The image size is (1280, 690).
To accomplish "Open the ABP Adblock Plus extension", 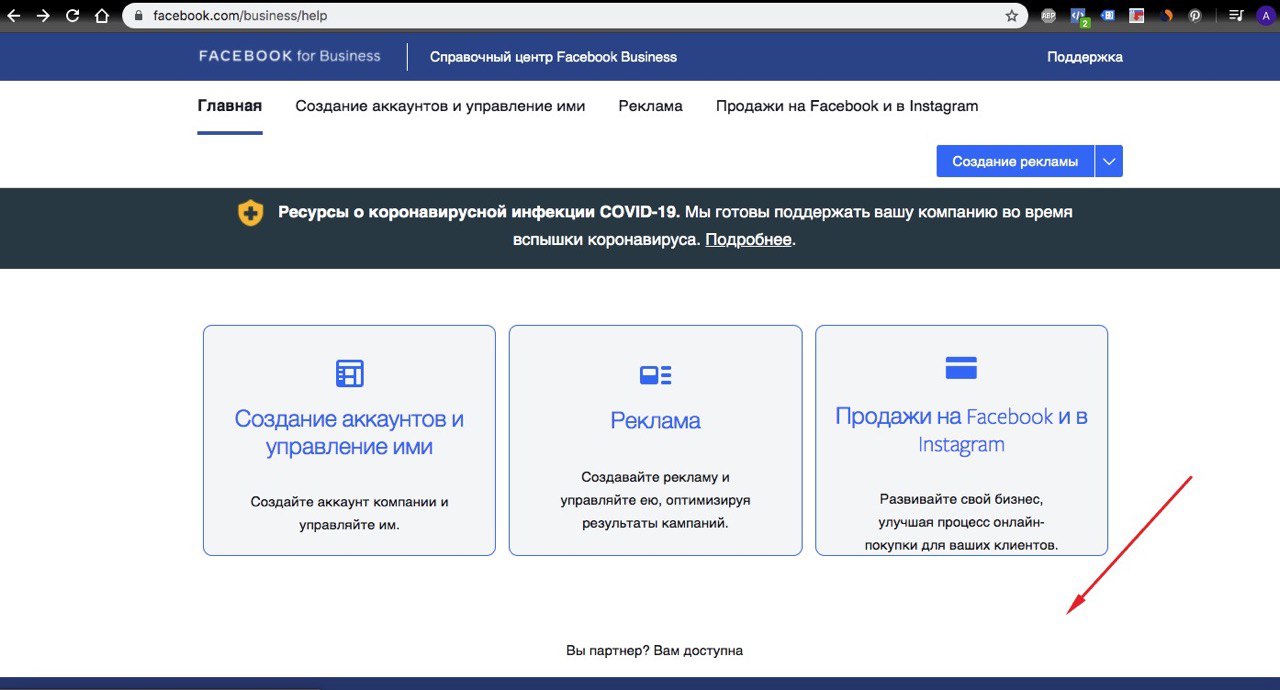I will click(1048, 16).
